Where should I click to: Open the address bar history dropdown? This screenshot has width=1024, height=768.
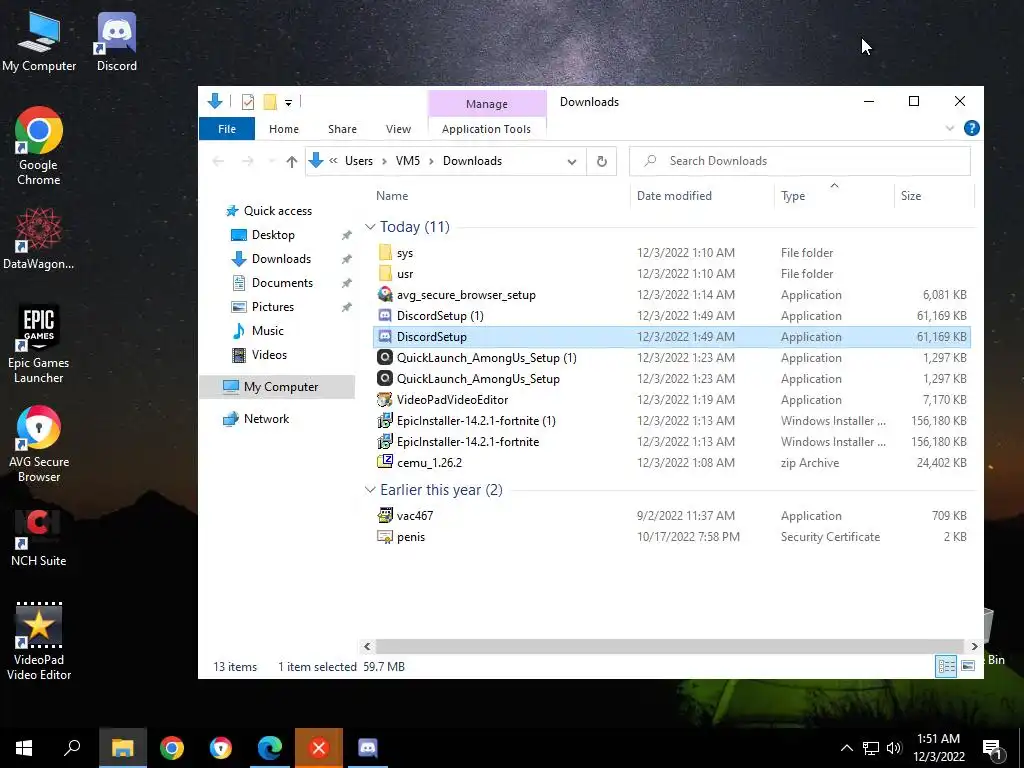pos(571,161)
